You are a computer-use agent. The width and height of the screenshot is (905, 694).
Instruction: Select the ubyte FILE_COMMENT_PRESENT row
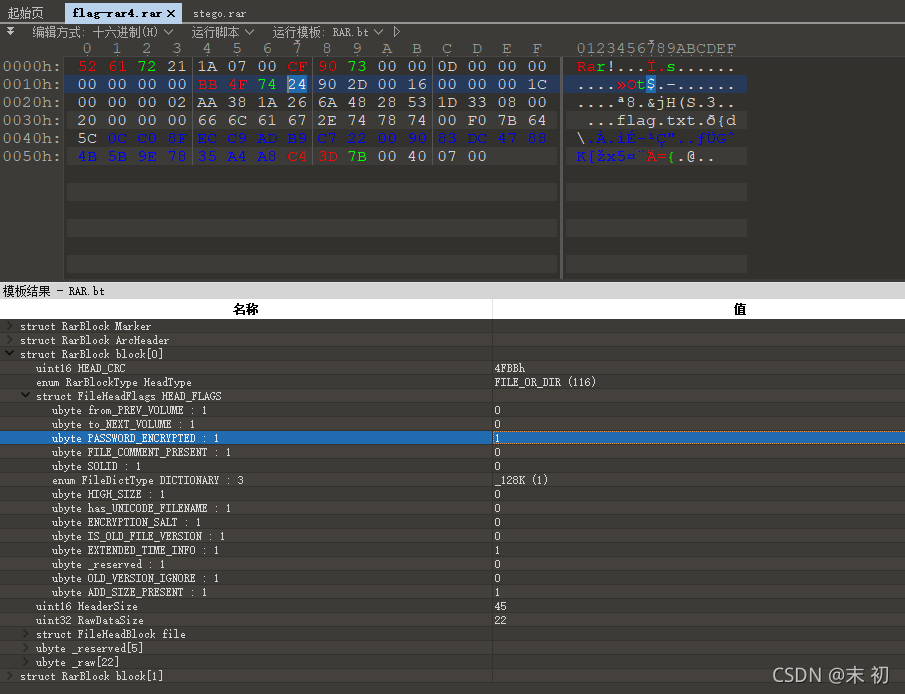452,452
